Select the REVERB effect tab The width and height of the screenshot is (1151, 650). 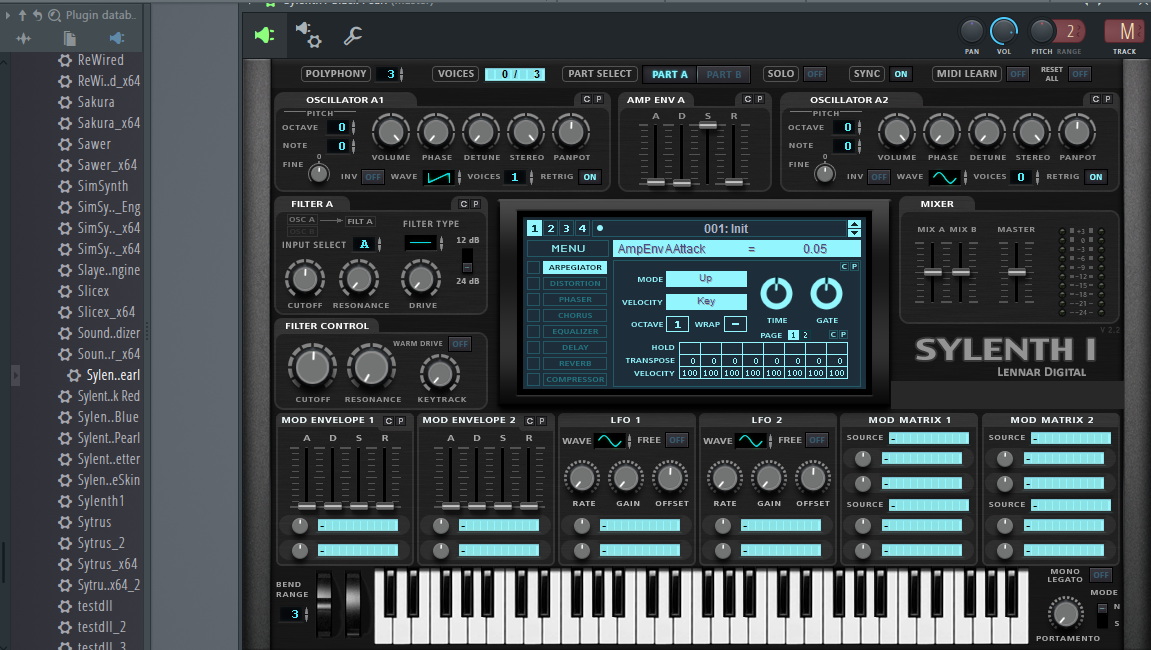click(x=575, y=364)
